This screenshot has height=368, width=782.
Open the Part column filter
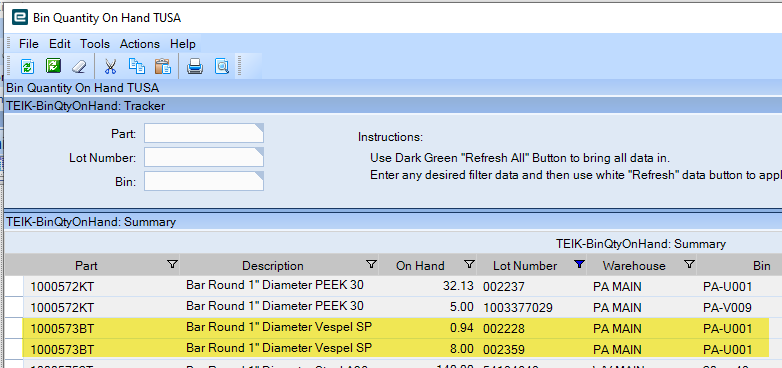click(x=172, y=264)
